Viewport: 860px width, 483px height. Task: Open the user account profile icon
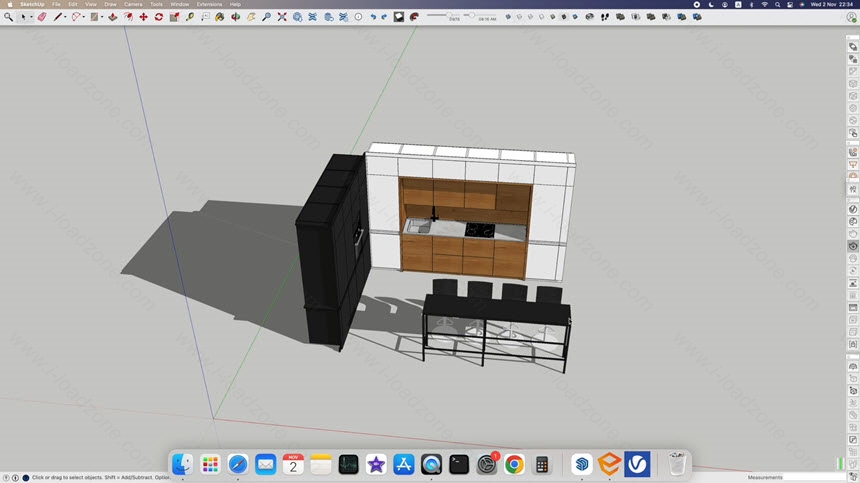(852, 17)
